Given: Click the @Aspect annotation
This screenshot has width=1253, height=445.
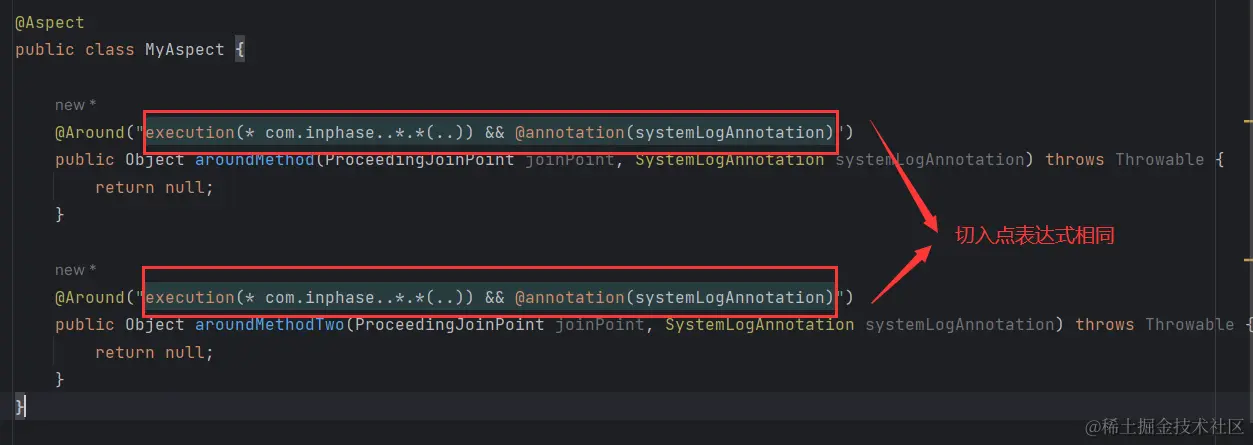Looking at the screenshot, I should click(49, 22).
